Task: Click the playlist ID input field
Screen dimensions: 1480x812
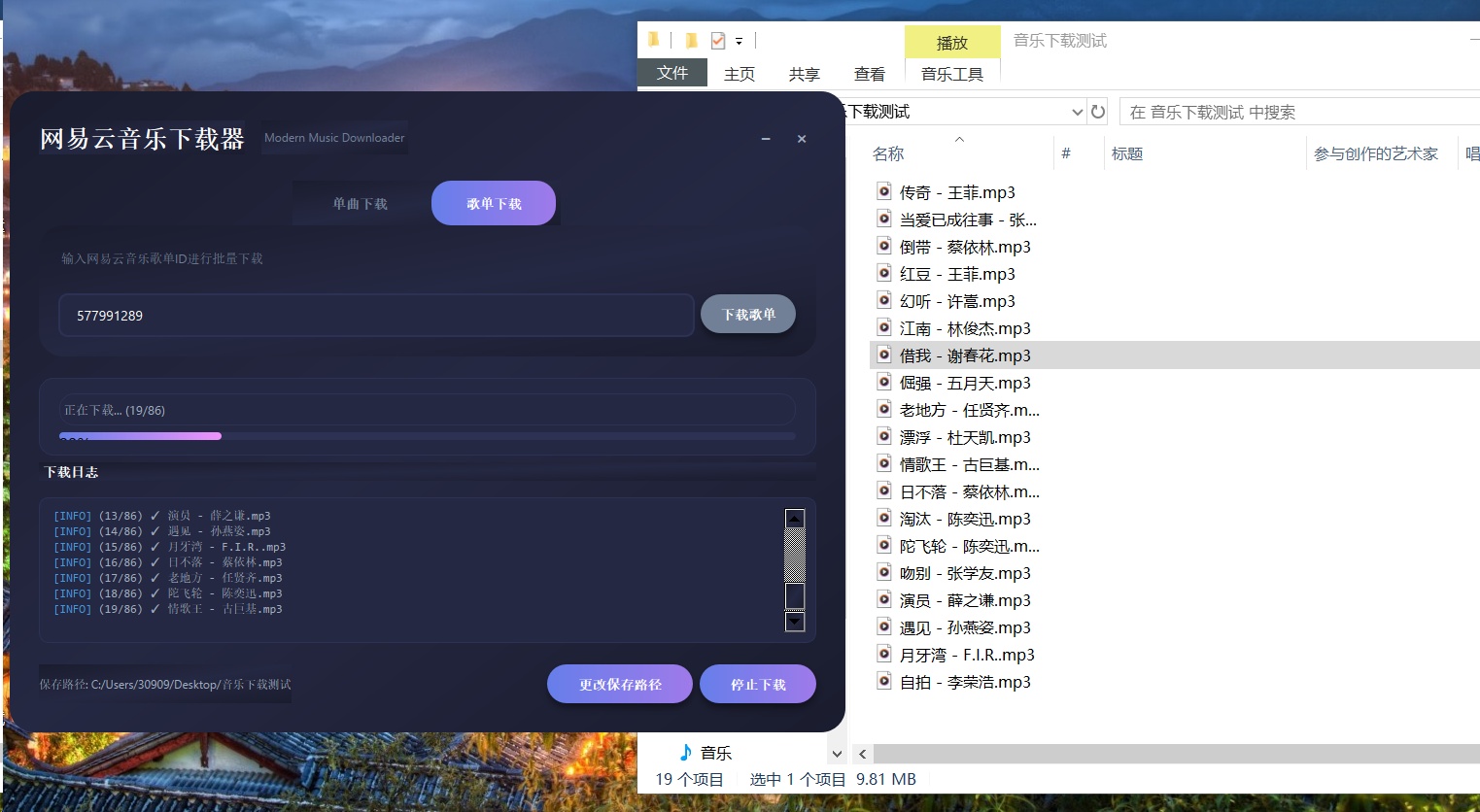Action: 376,316
